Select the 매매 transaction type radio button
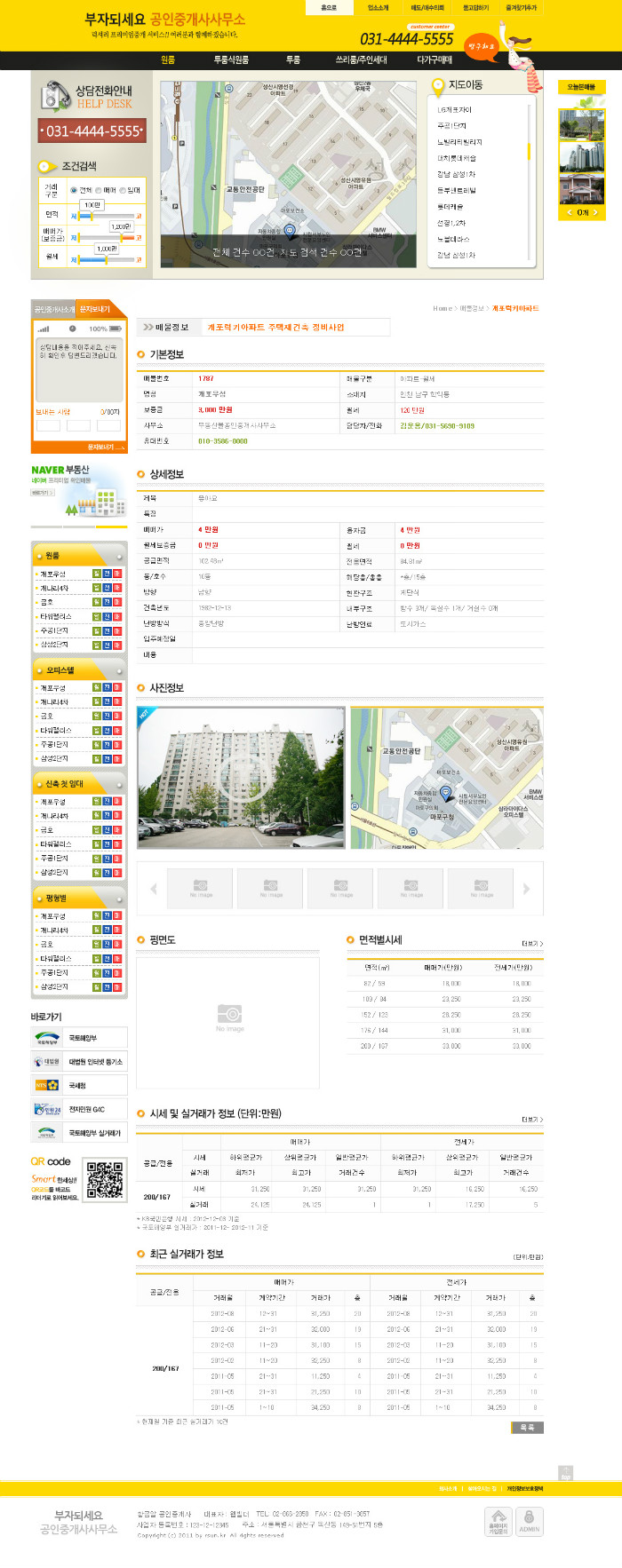 click(99, 190)
